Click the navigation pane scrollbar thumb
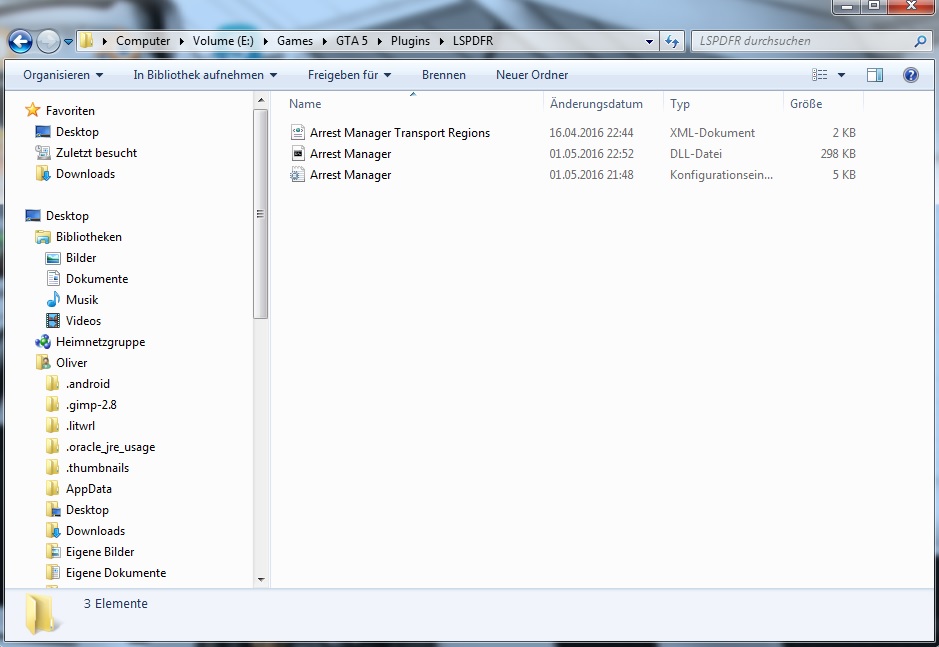Image resolution: width=939 pixels, height=647 pixels. click(261, 214)
